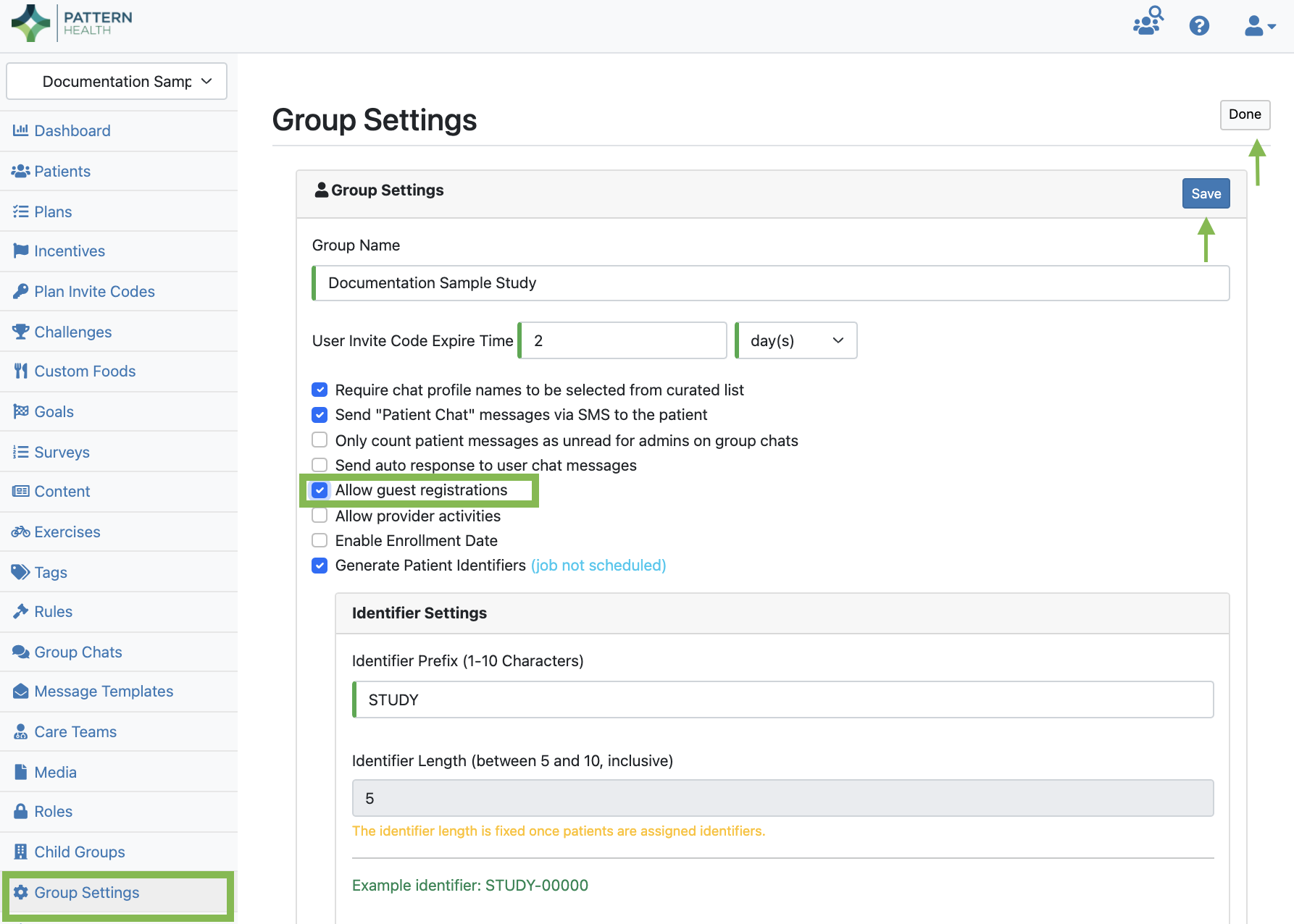Expand the day(s) time unit dropdown
The height and width of the screenshot is (924, 1294).
pyautogui.click(x=796, y=340)
